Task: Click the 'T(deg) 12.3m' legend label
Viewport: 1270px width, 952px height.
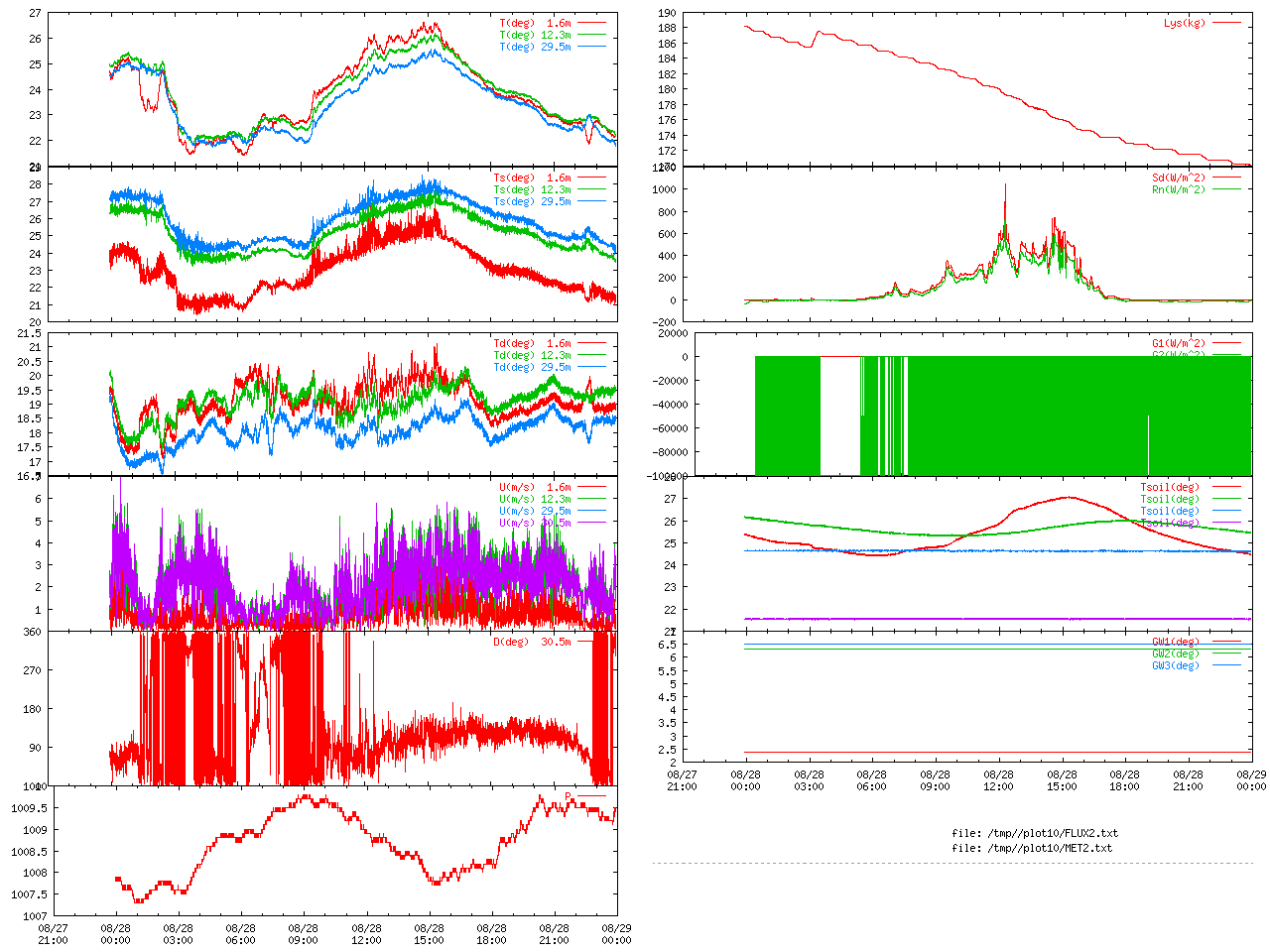Action: coord(535,35)
